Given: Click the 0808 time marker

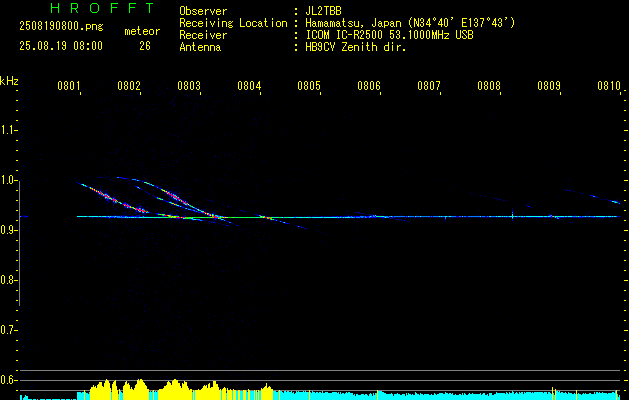Looking at the screenshot, I should pos(489,85).
